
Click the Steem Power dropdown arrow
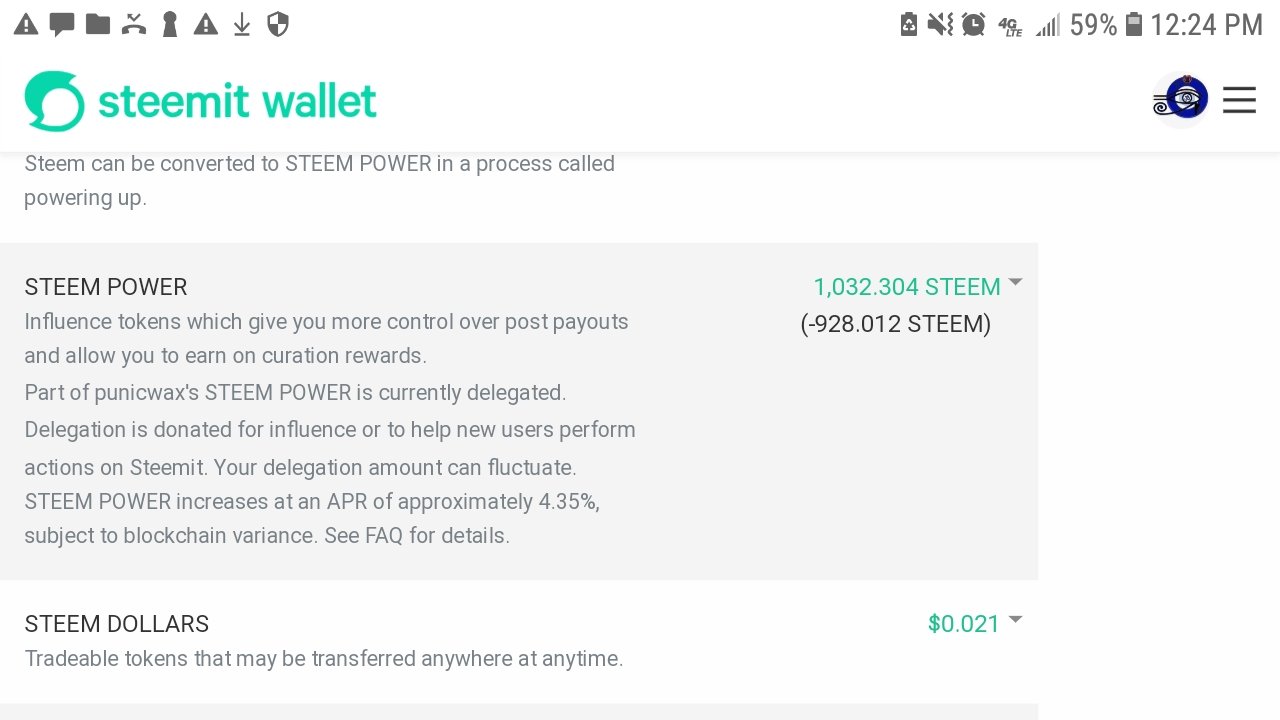point(1016,283)
